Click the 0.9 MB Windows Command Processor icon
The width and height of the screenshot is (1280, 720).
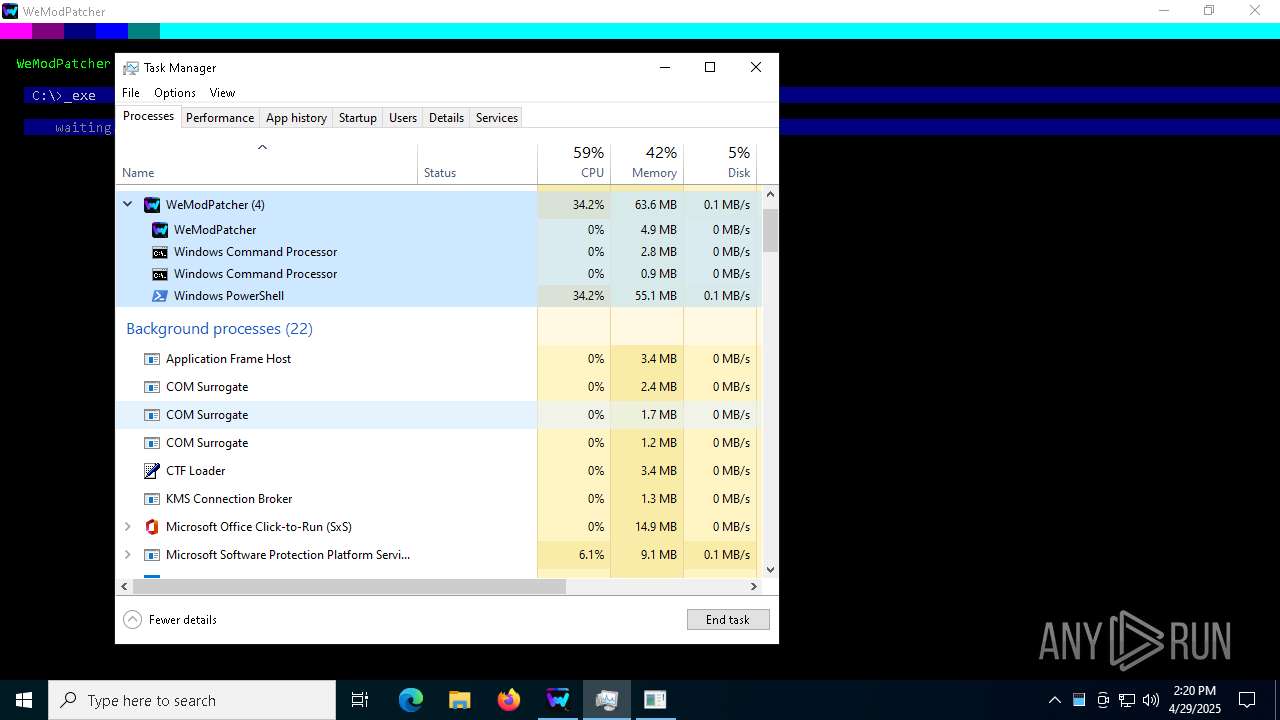[160, 274]
